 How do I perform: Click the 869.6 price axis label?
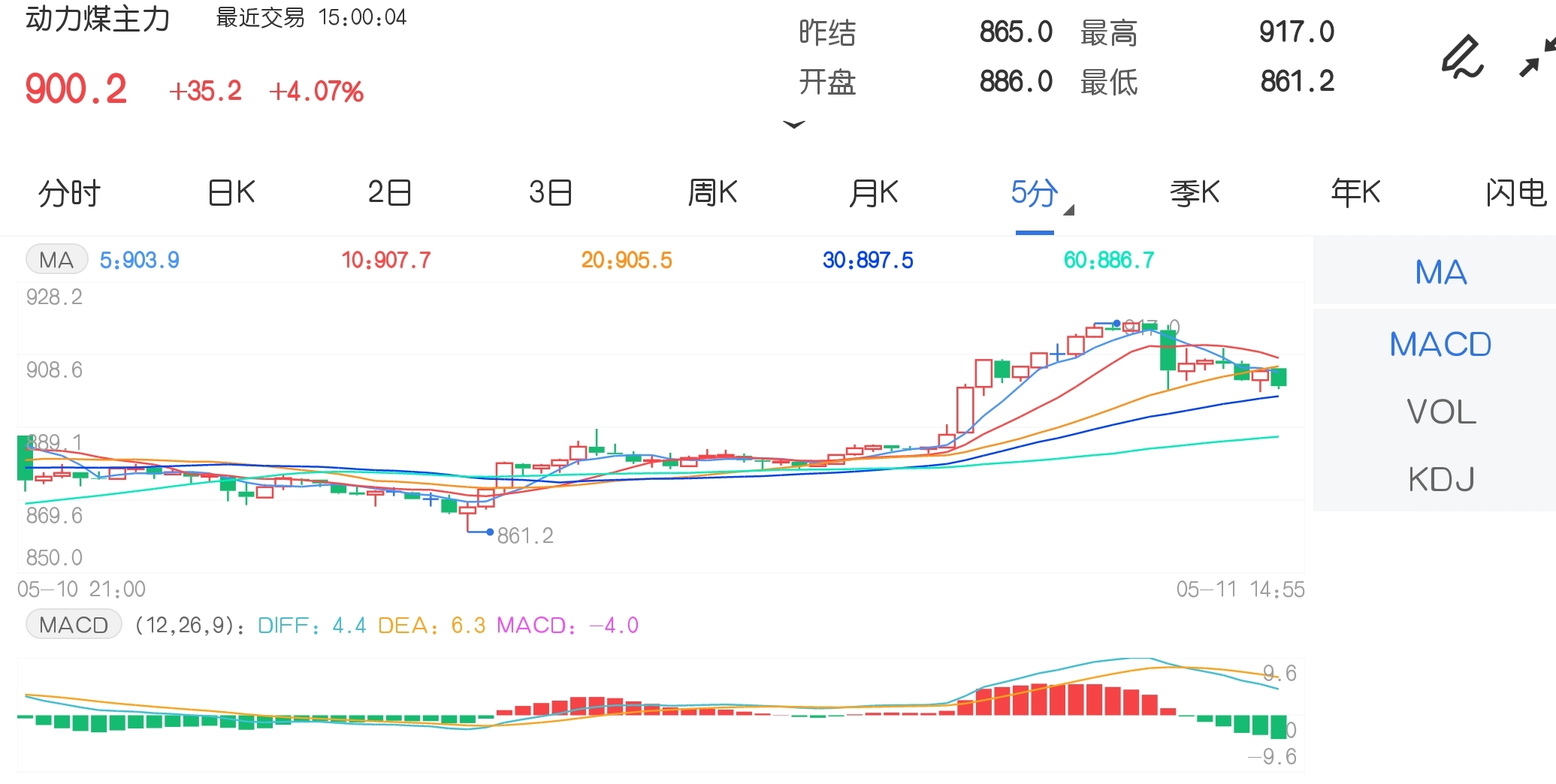tap(54, 516)
